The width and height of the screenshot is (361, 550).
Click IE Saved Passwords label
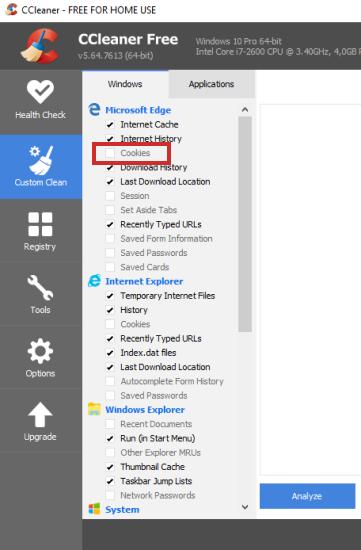(154, 396)
